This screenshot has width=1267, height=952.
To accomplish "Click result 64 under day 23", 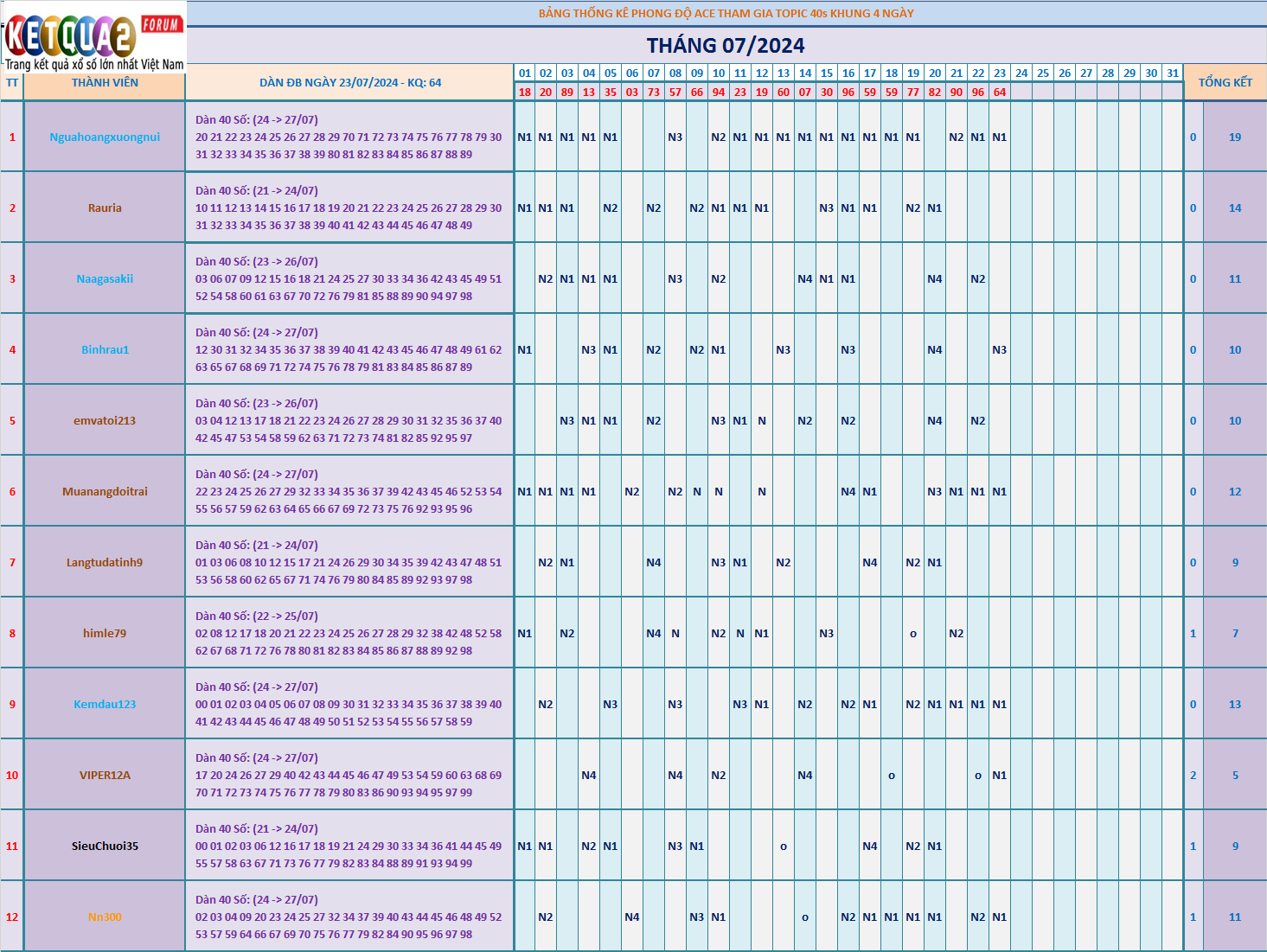I will point(1000,92).
